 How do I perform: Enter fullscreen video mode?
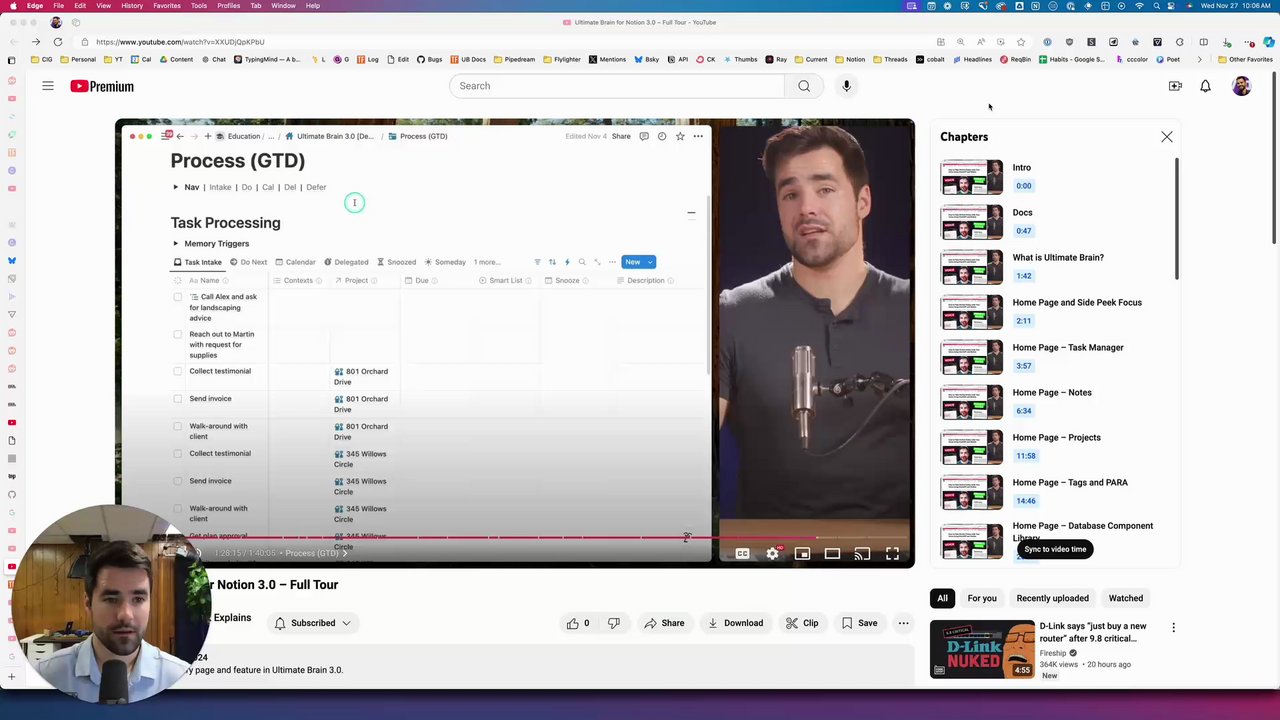892,553
